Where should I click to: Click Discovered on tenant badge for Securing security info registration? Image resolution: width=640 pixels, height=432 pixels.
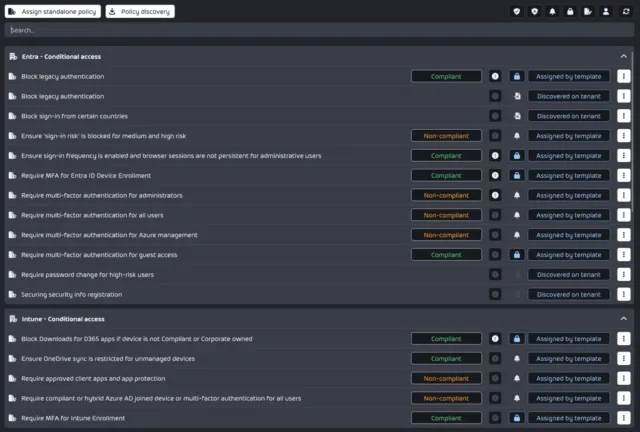(x=569, y=294)
